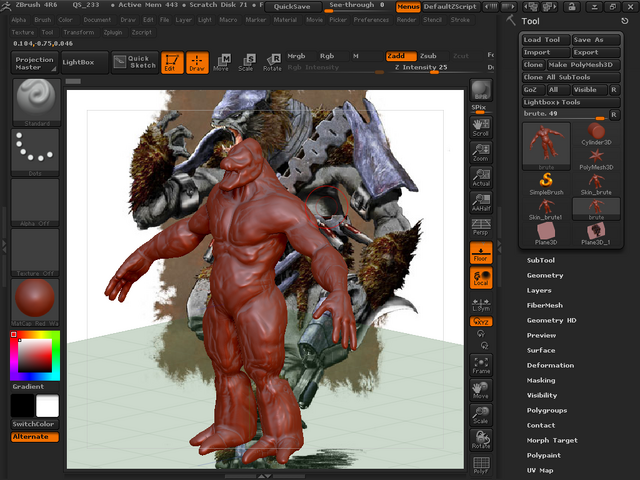Expand the Morph Target section
This screenshot has height=480, width=640.
coord(552,440)
